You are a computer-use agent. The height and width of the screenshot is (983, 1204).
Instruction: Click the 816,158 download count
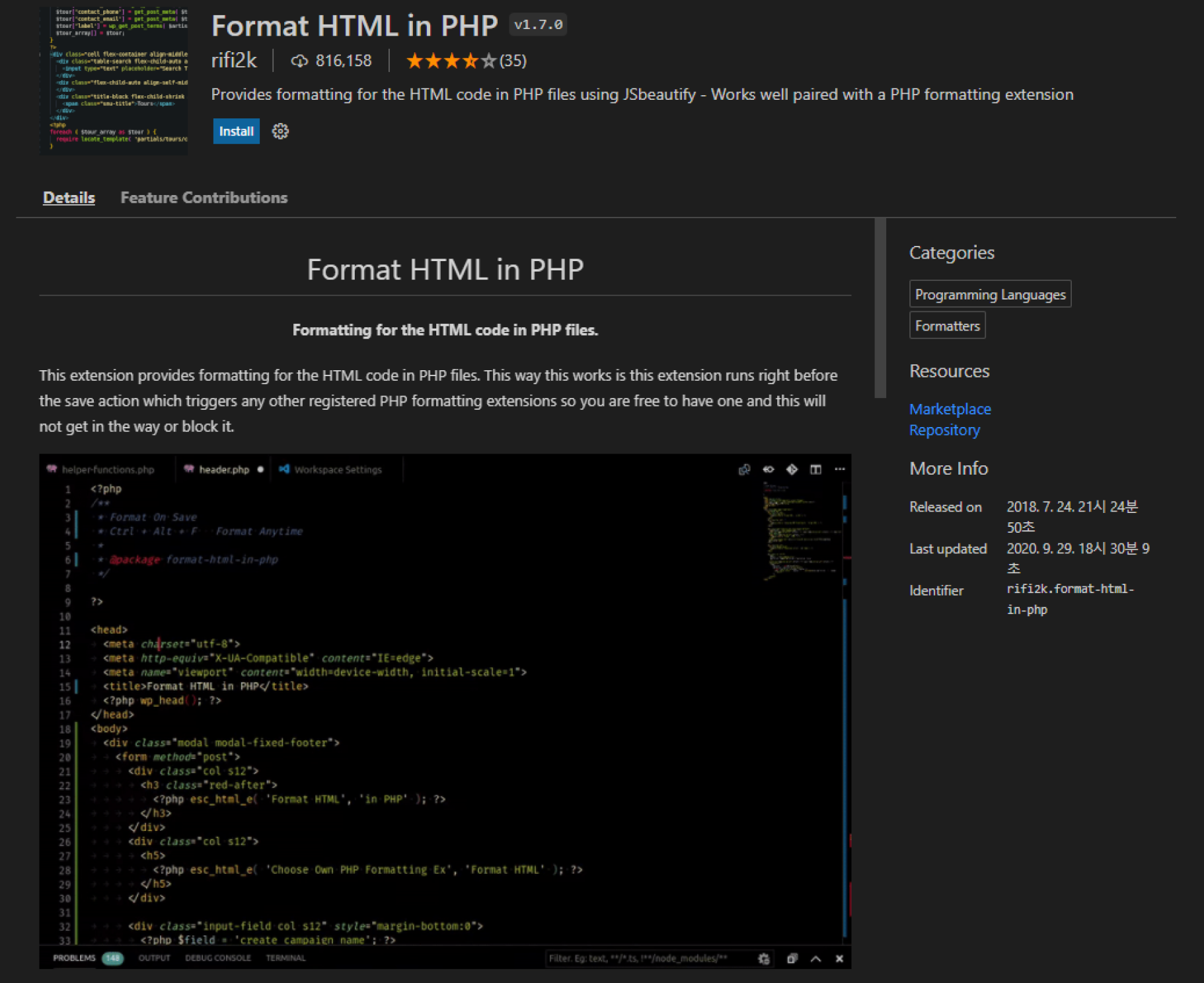(x=344, y=61)
